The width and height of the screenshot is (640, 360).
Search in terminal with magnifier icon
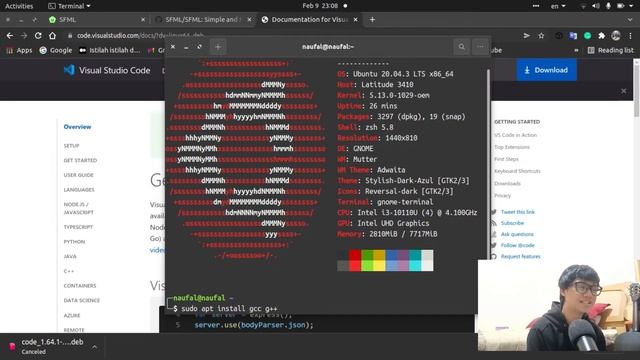point(462,47)
